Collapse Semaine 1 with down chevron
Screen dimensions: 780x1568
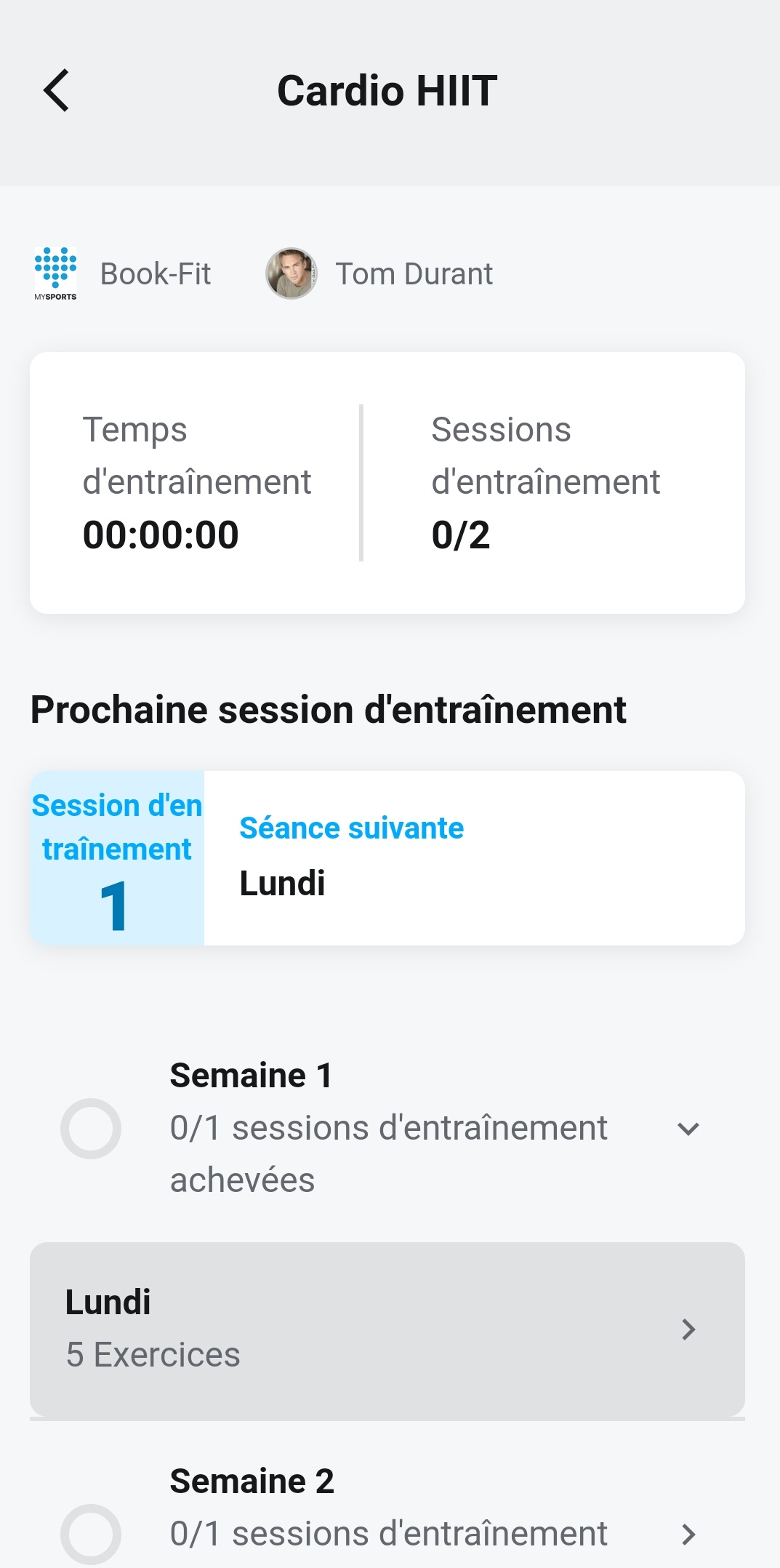tap(688, 1128)
